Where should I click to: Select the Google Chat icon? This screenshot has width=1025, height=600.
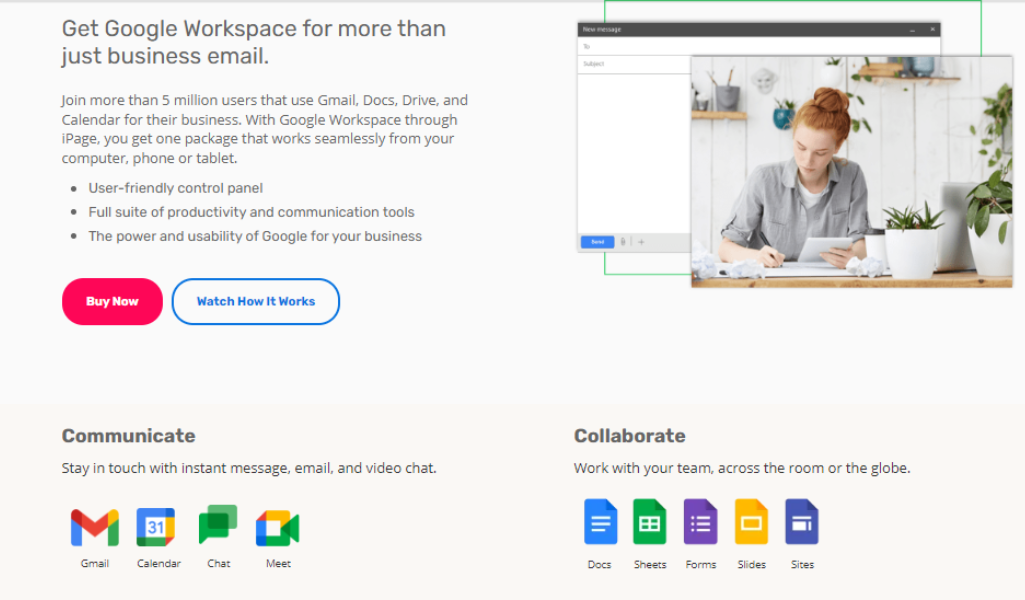coord(218,524)
